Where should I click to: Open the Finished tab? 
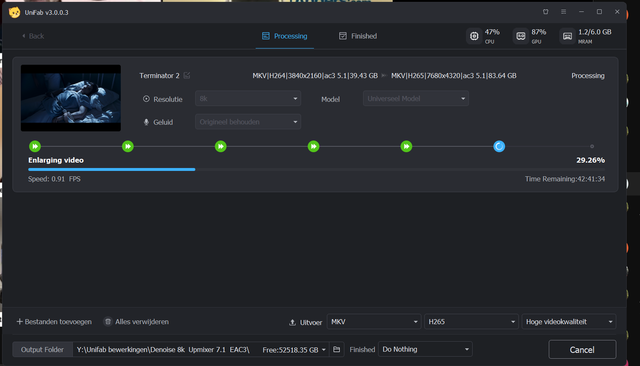(358, 36)
